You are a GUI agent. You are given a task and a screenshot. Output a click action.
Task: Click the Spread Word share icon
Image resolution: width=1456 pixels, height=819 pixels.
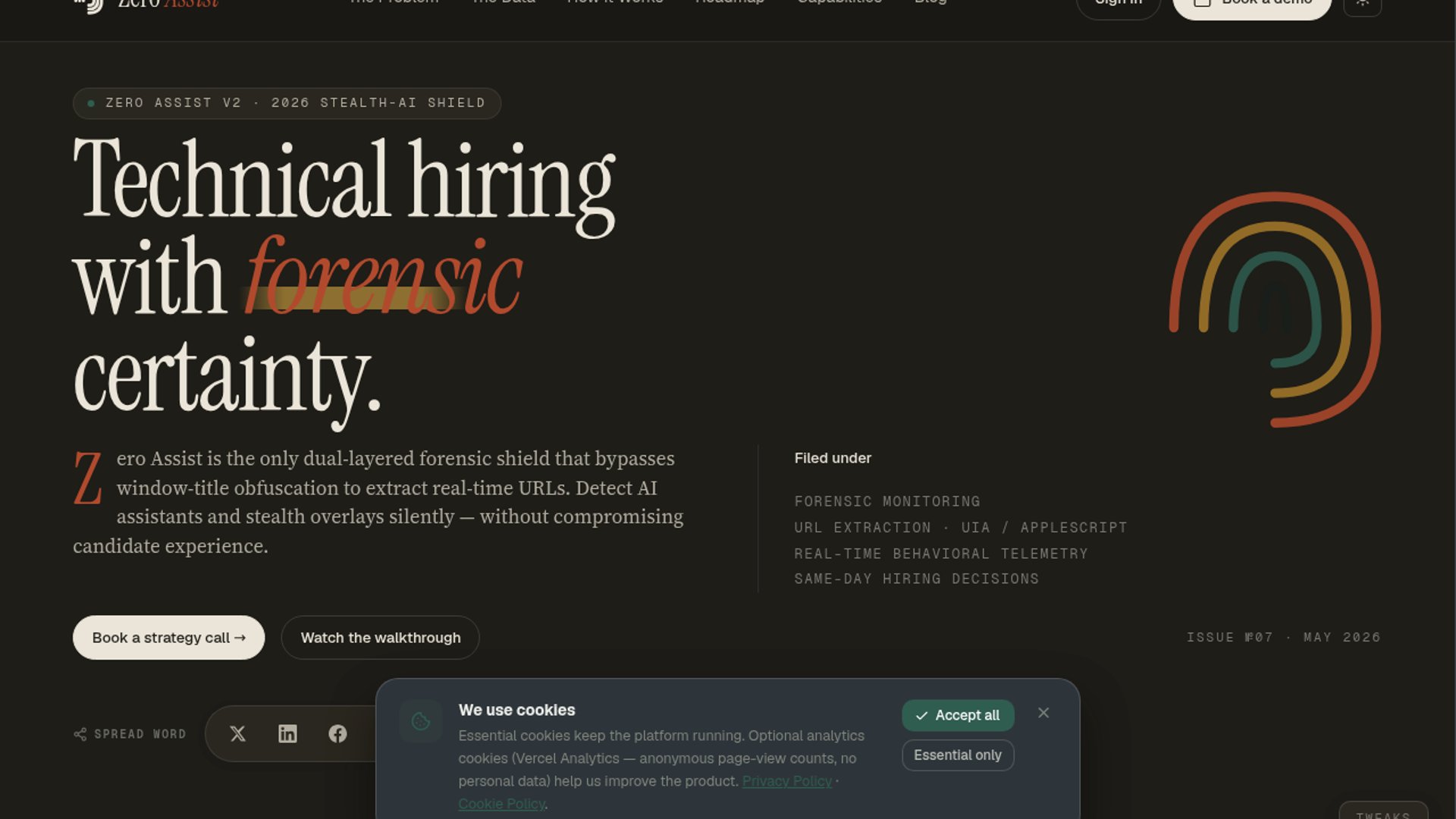click(x=80, y=734)
